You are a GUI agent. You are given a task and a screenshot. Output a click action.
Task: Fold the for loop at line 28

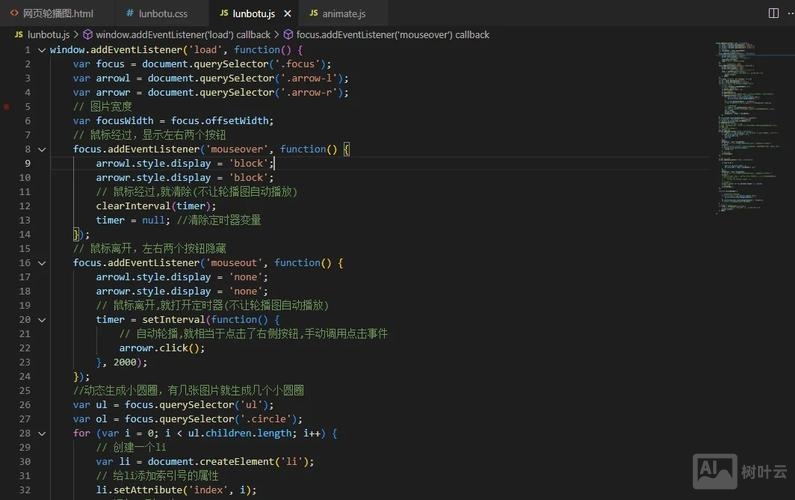click(41, 433)
